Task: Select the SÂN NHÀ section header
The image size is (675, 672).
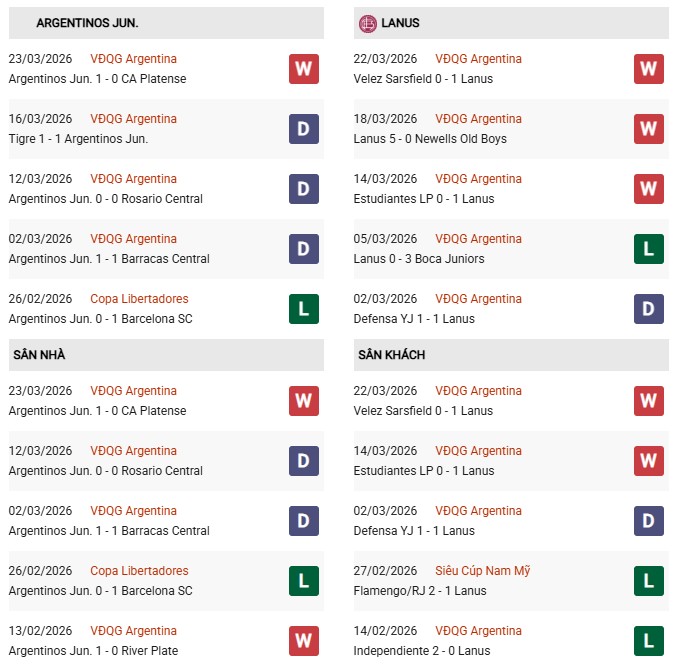Action: (39, 355)
